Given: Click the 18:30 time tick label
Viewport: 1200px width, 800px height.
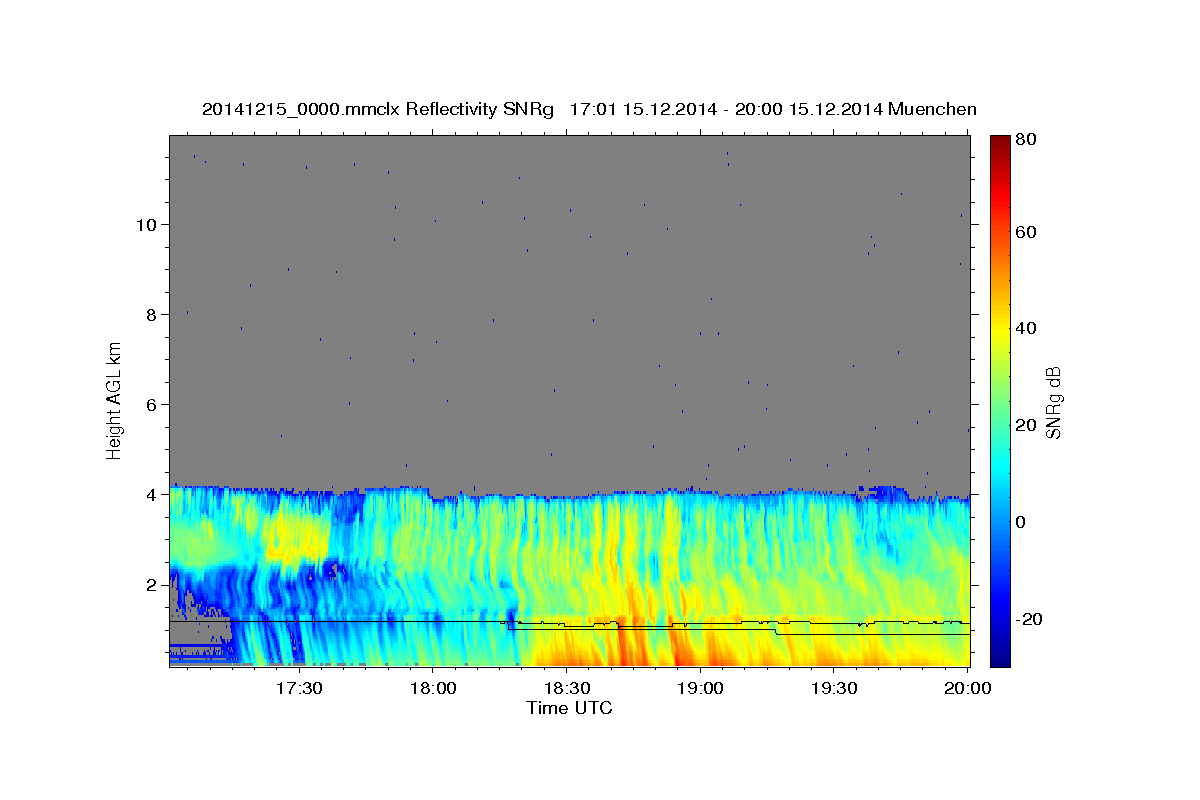Looking at the screenshot, I should pos(566,689).
